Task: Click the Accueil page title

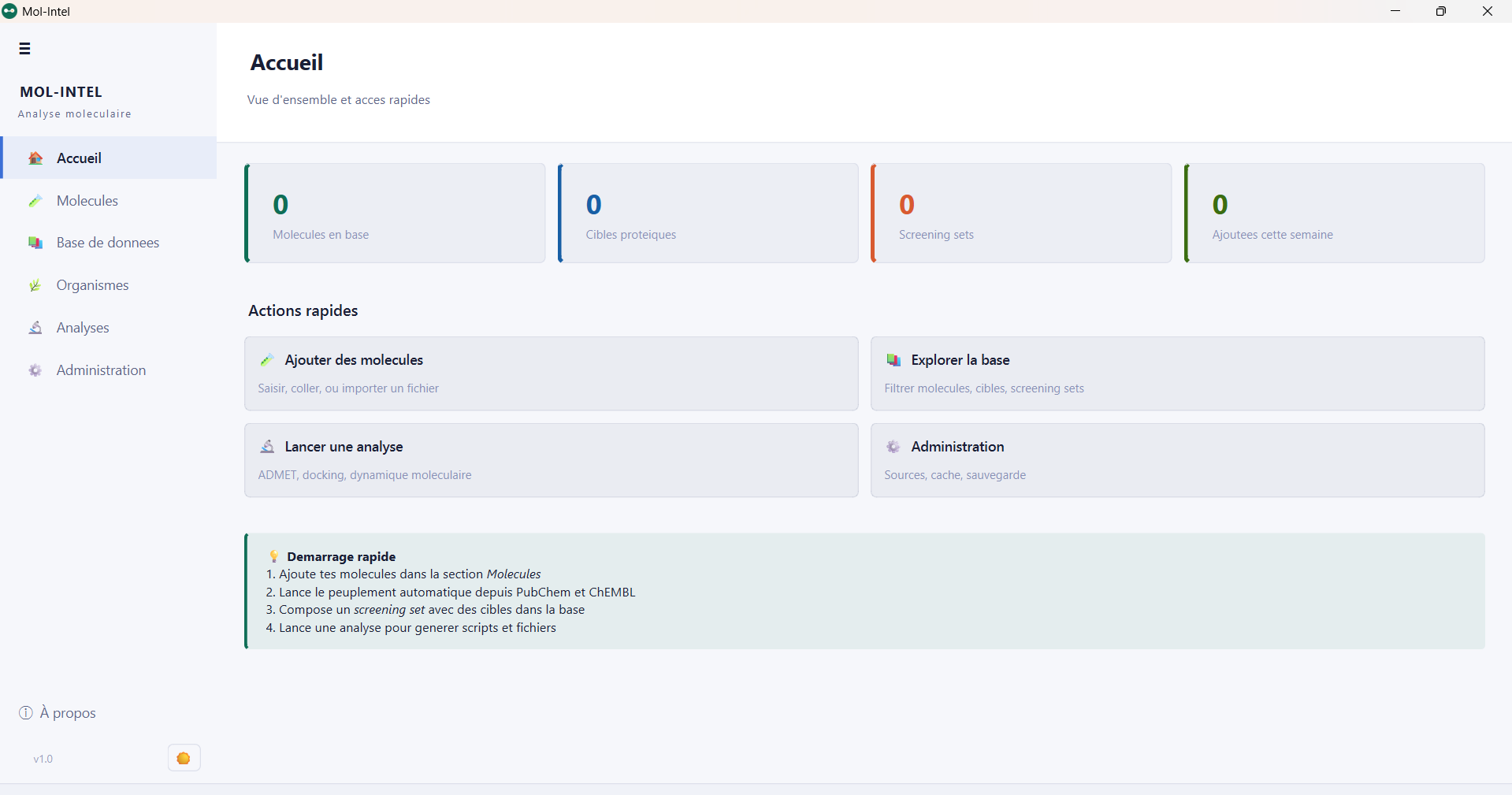Action: [x=287, y=62]
